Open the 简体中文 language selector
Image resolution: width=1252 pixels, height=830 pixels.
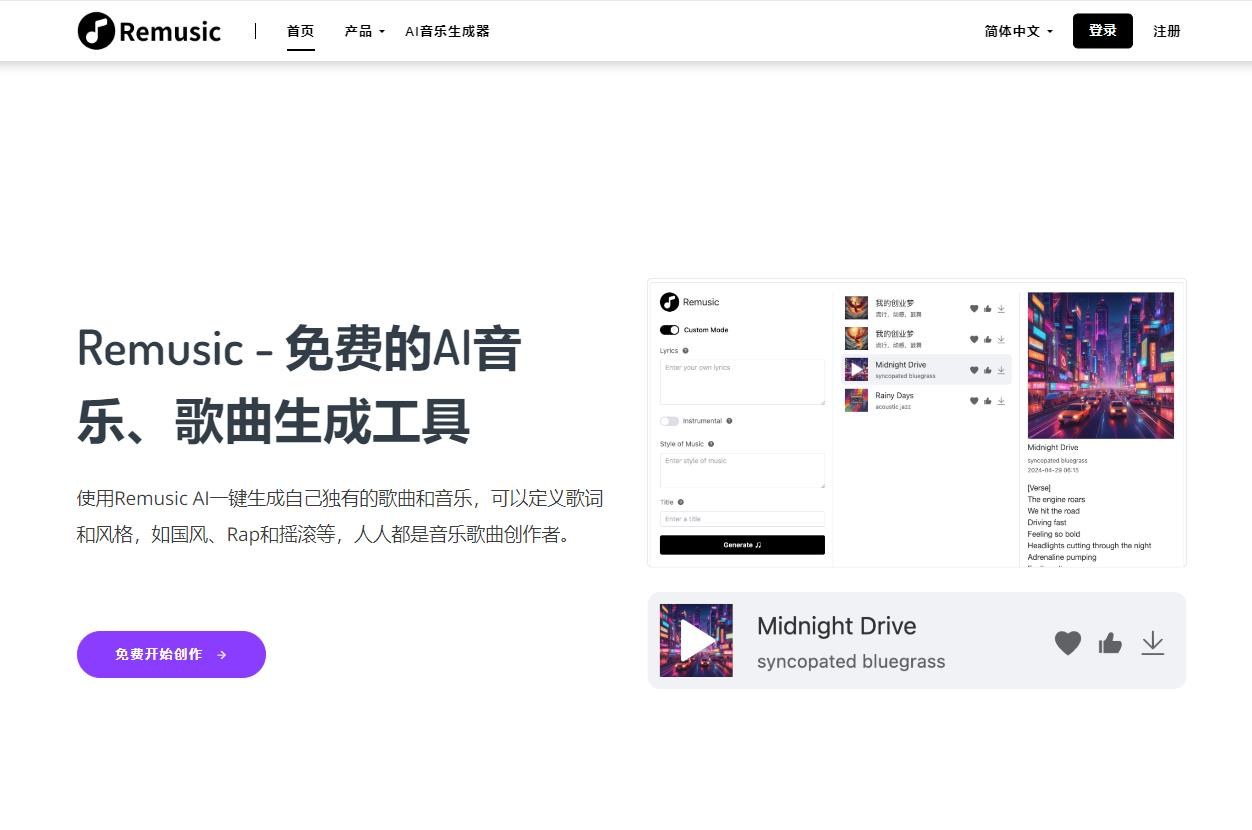1018,31
